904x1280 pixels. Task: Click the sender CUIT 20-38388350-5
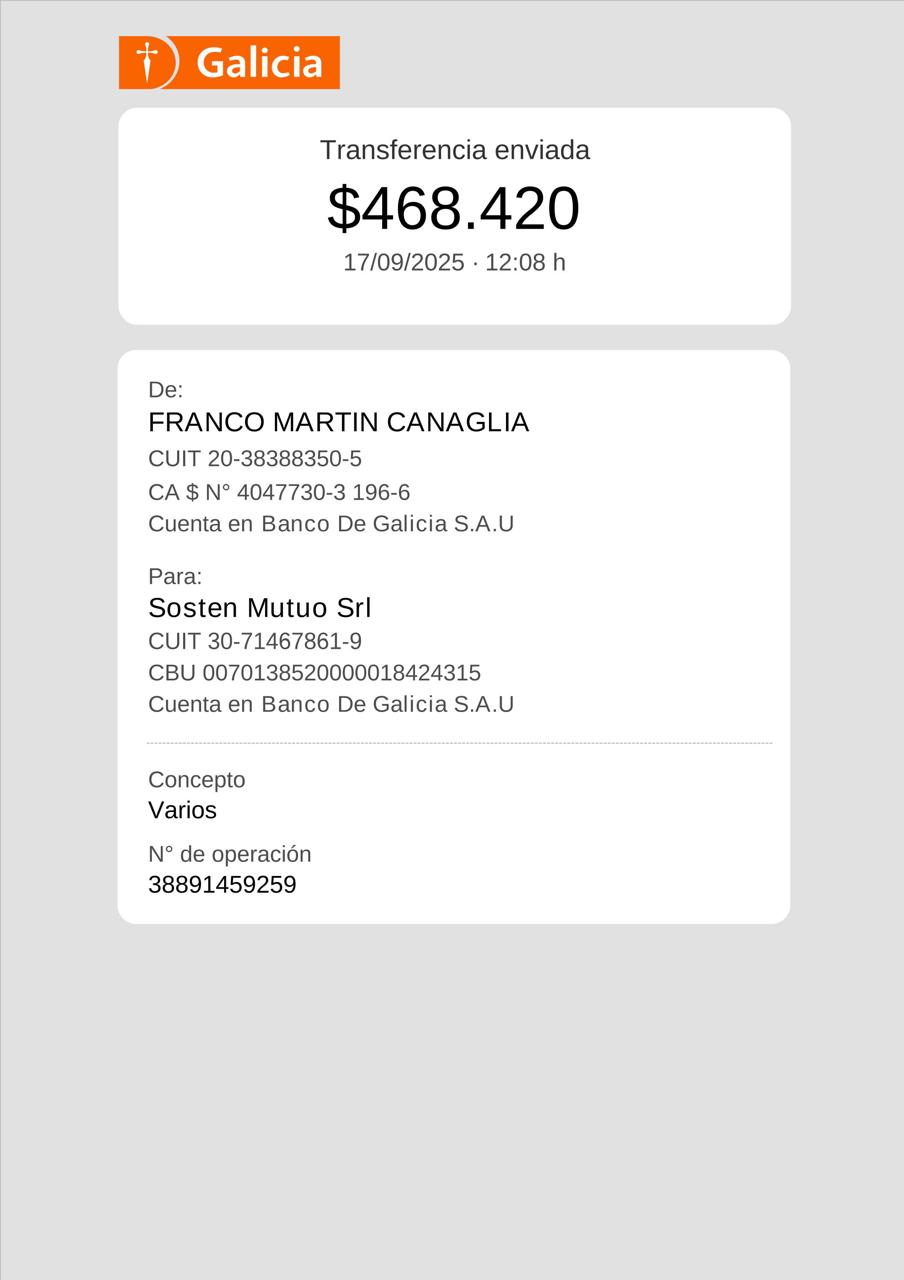(255, 459)
